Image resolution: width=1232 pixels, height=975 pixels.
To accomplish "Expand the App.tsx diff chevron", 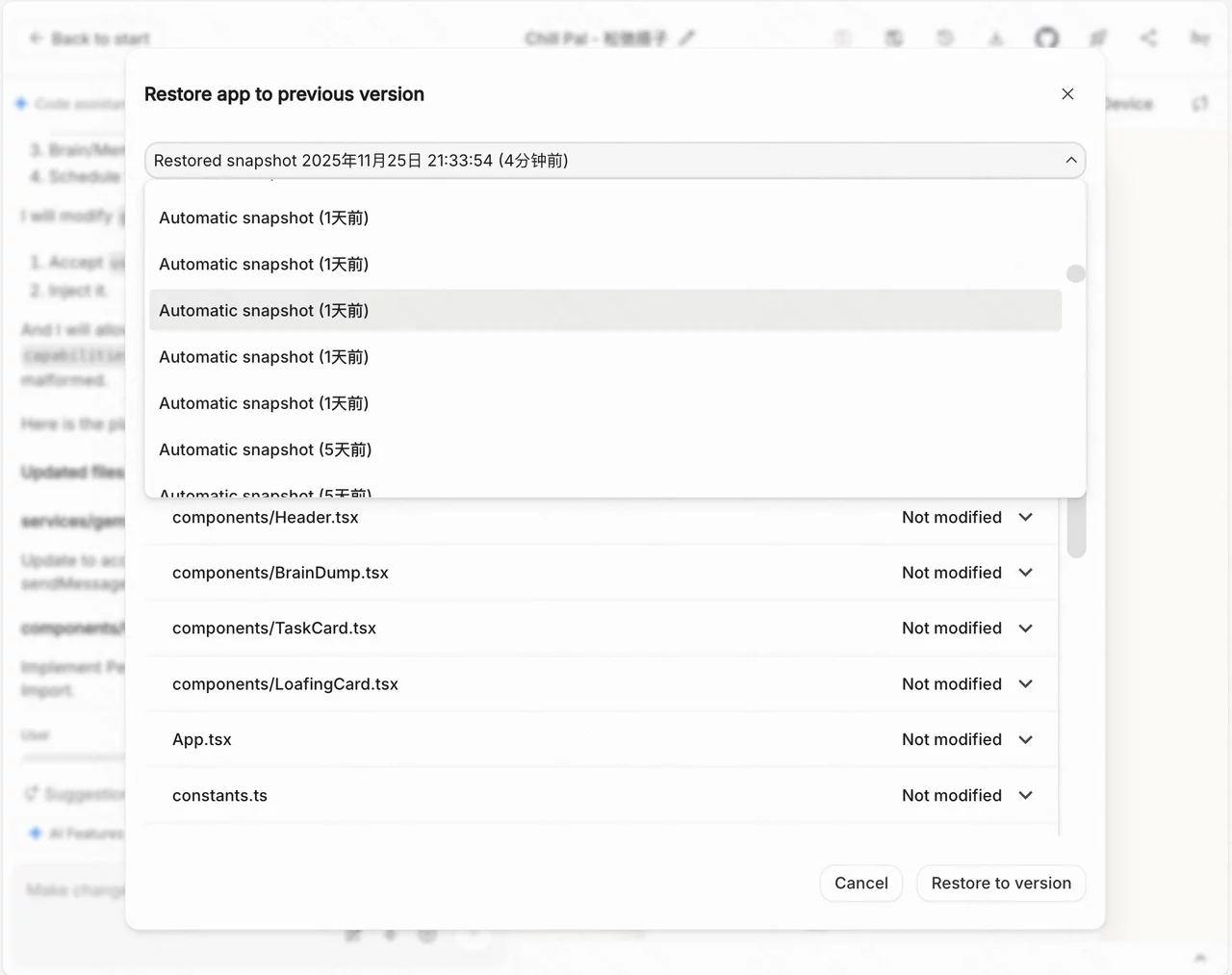I will (x=1026, y=740).
